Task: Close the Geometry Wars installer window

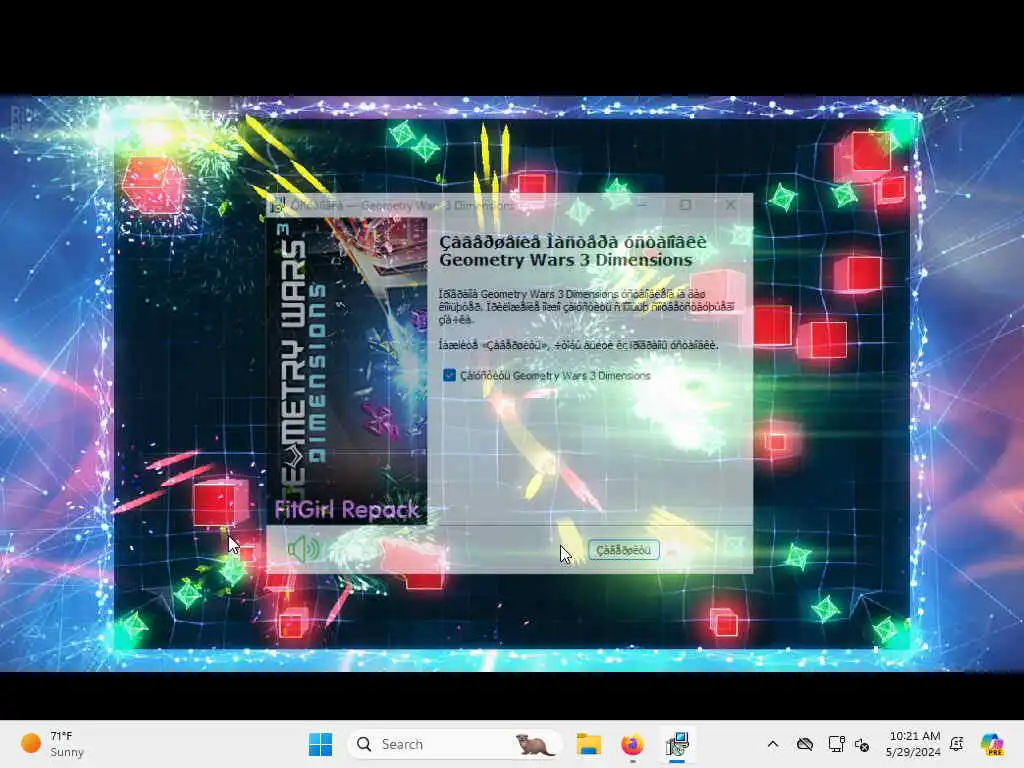Action: pos(730,205)
